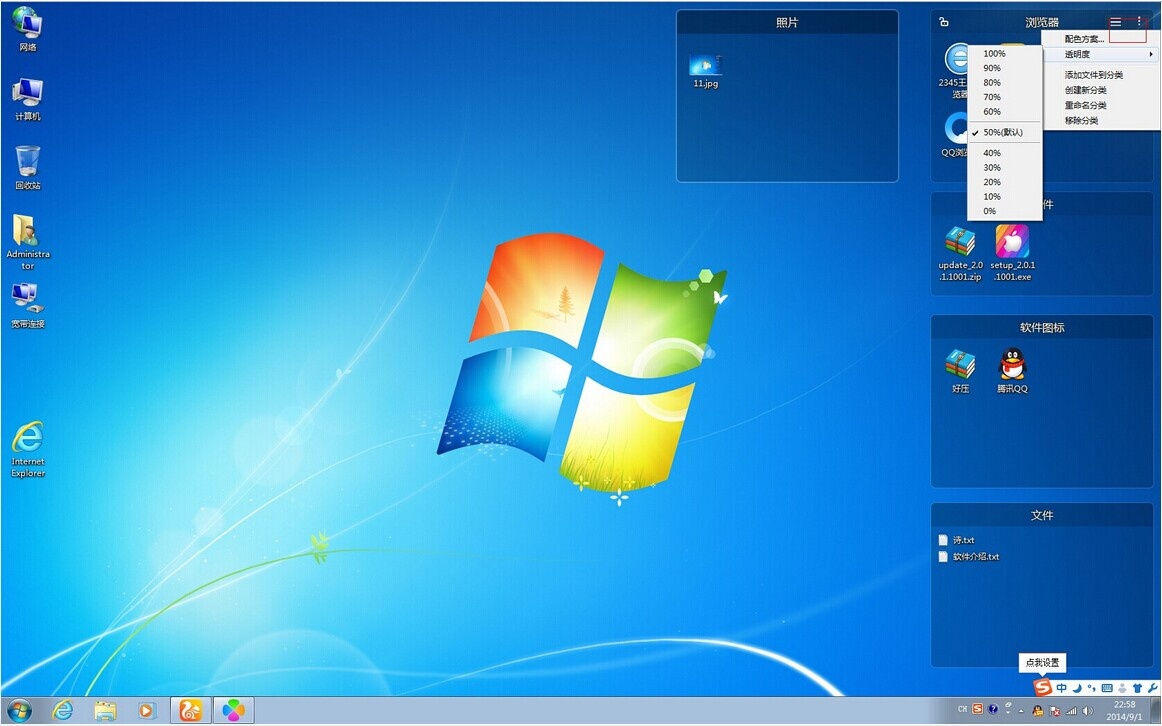The image size is (1162, 726).
Task: Open the Windows Start button
Action: 20,711
